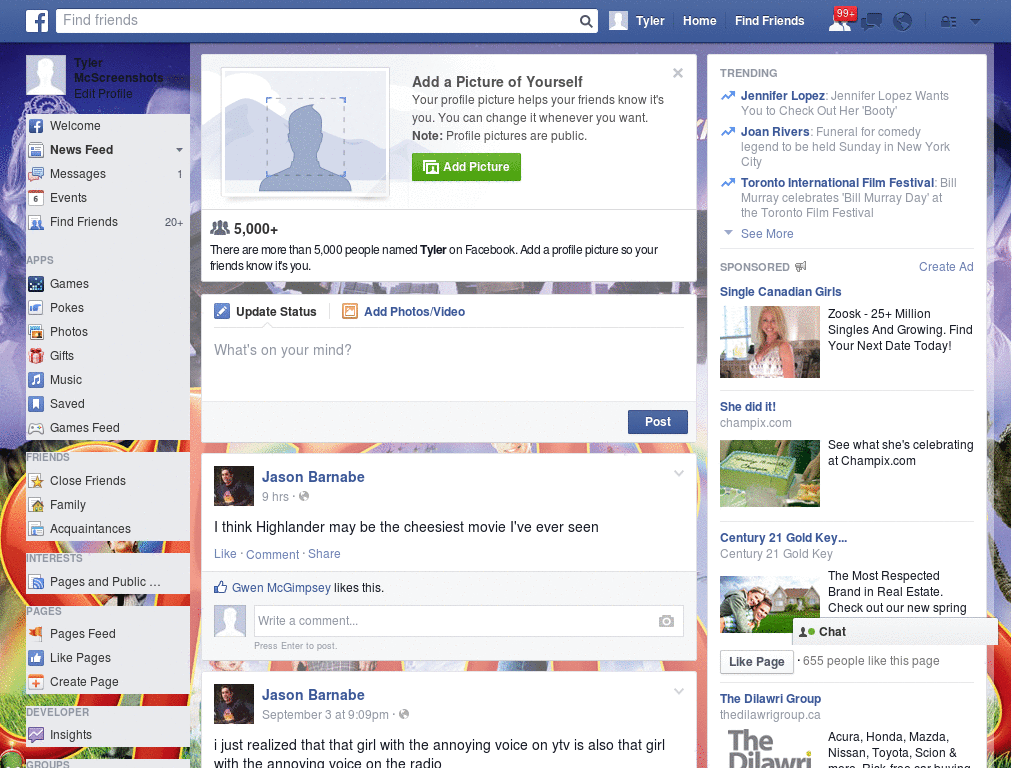Open options chevron on Highlander post
The width and height of the screenshot is (1024, 768).
click(679, 473)
